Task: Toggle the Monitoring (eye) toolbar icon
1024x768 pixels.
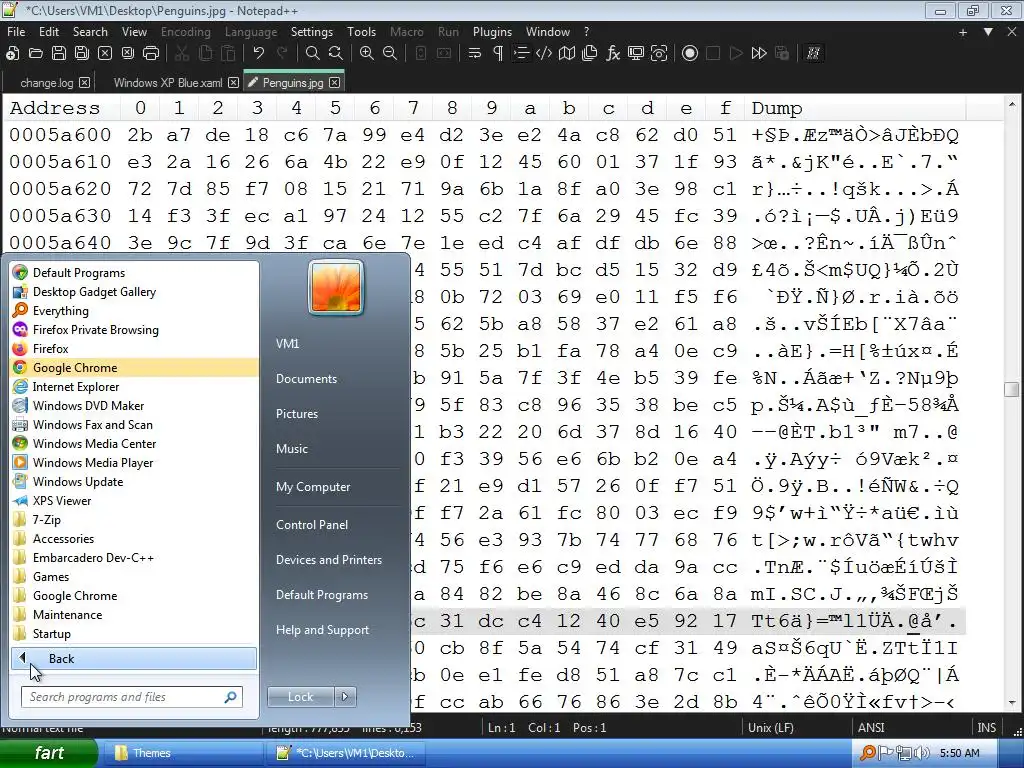Action: pos(659,54)
